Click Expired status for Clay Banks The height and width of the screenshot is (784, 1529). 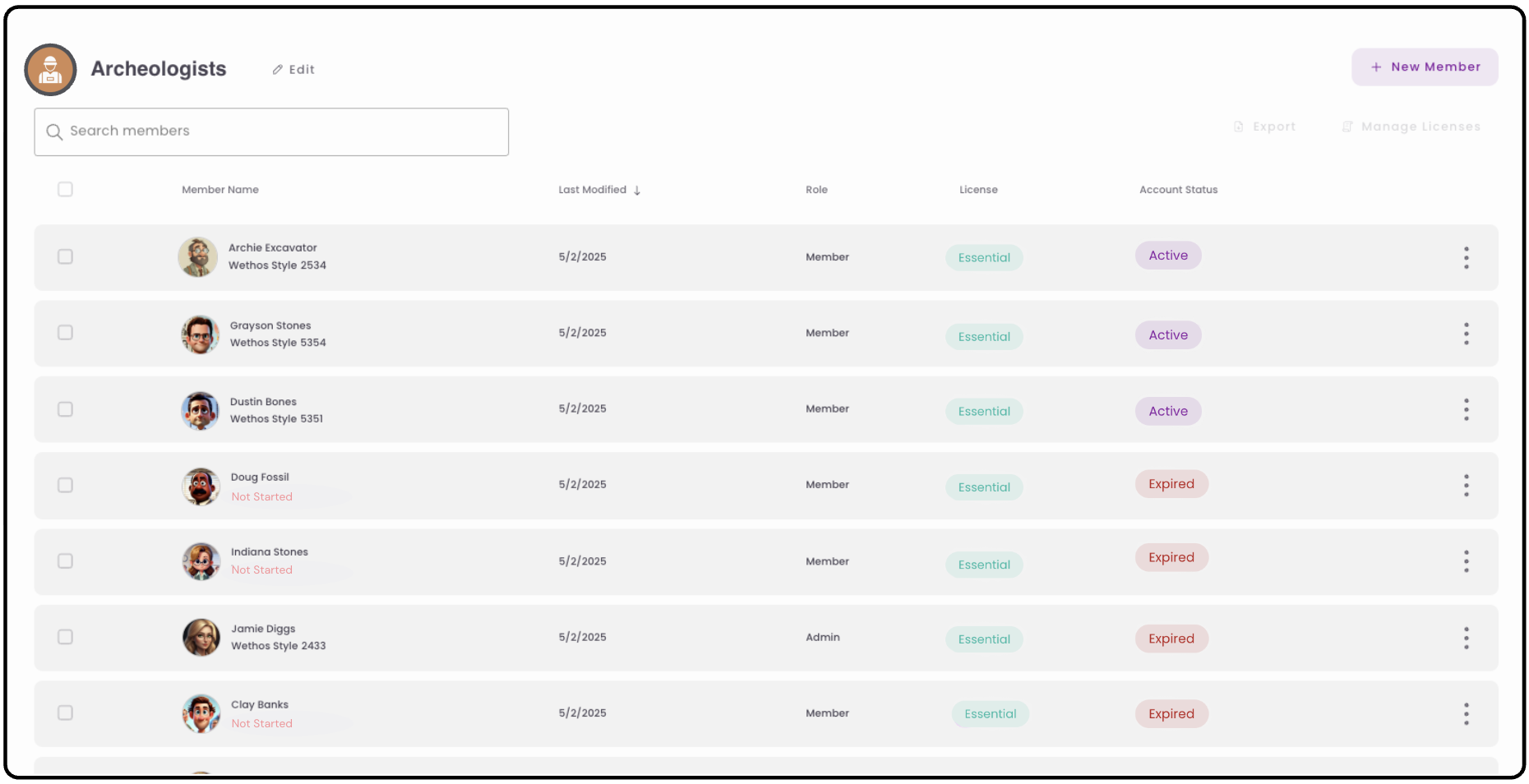[1171, 714]
